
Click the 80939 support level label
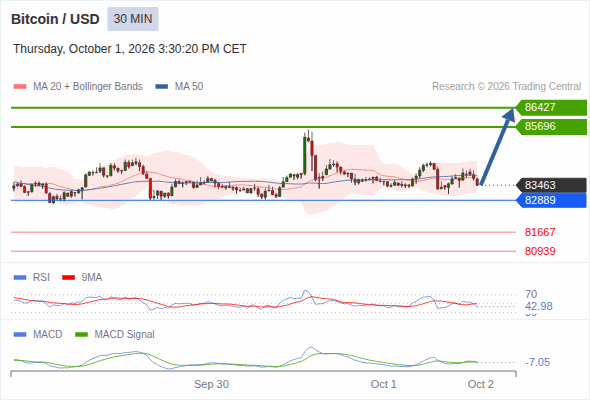[540, 251]
